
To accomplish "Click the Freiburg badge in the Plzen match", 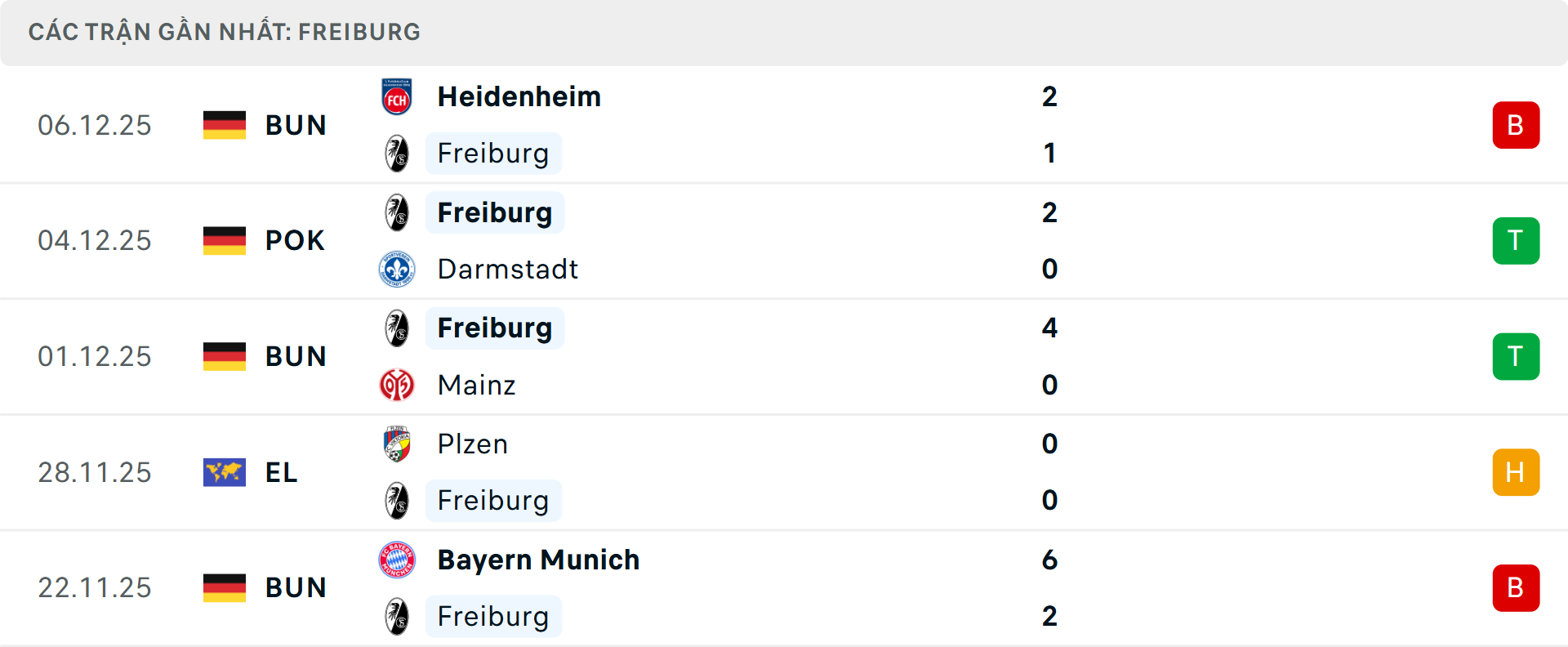I will point(397,501).
